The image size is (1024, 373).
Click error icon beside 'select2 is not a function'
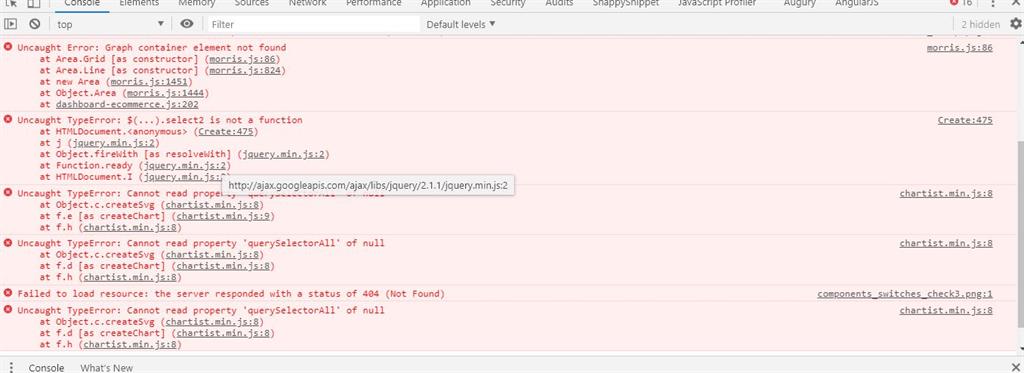pos(8,120)
